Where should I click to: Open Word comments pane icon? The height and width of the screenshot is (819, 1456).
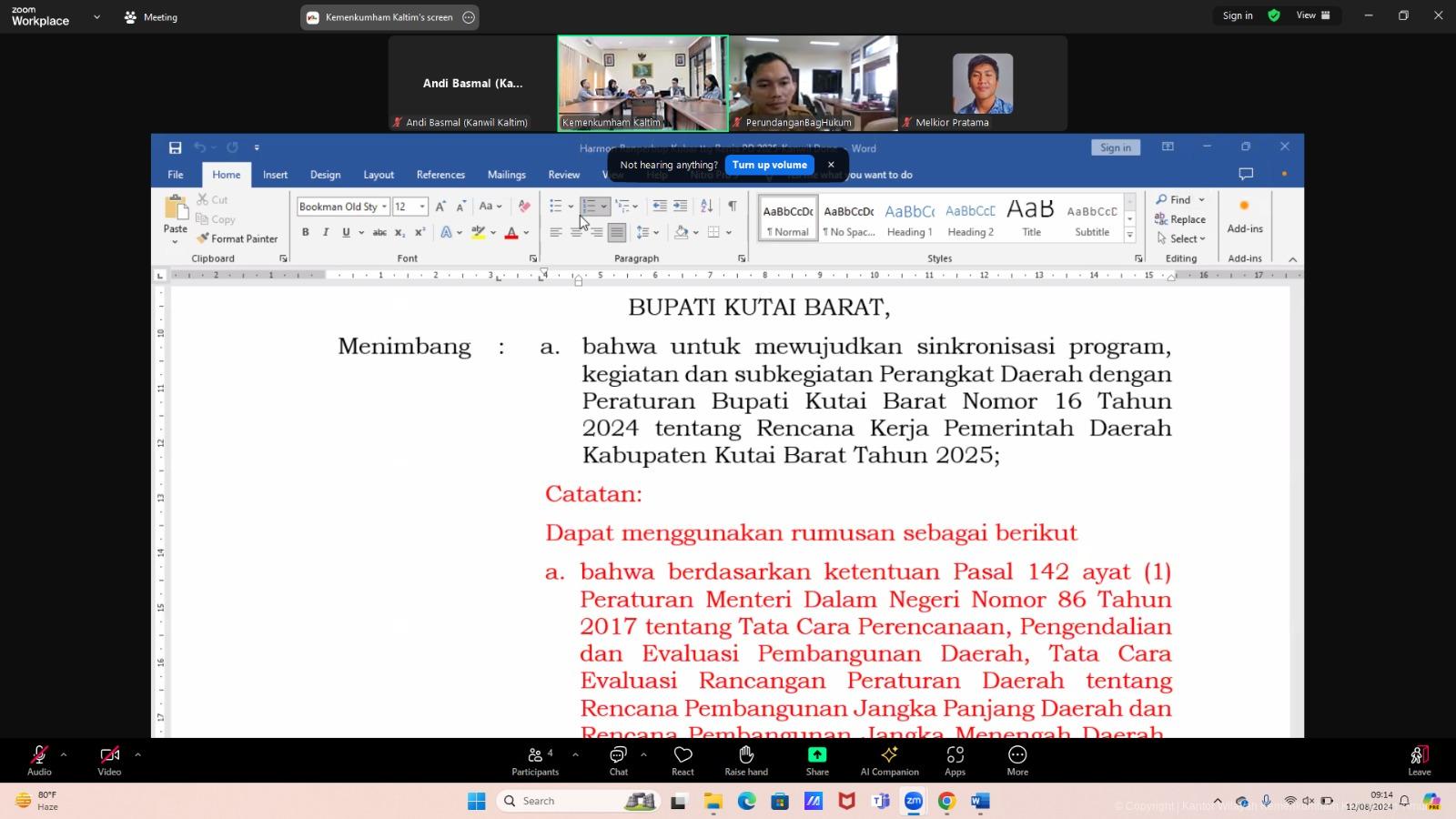point(1246,174)
